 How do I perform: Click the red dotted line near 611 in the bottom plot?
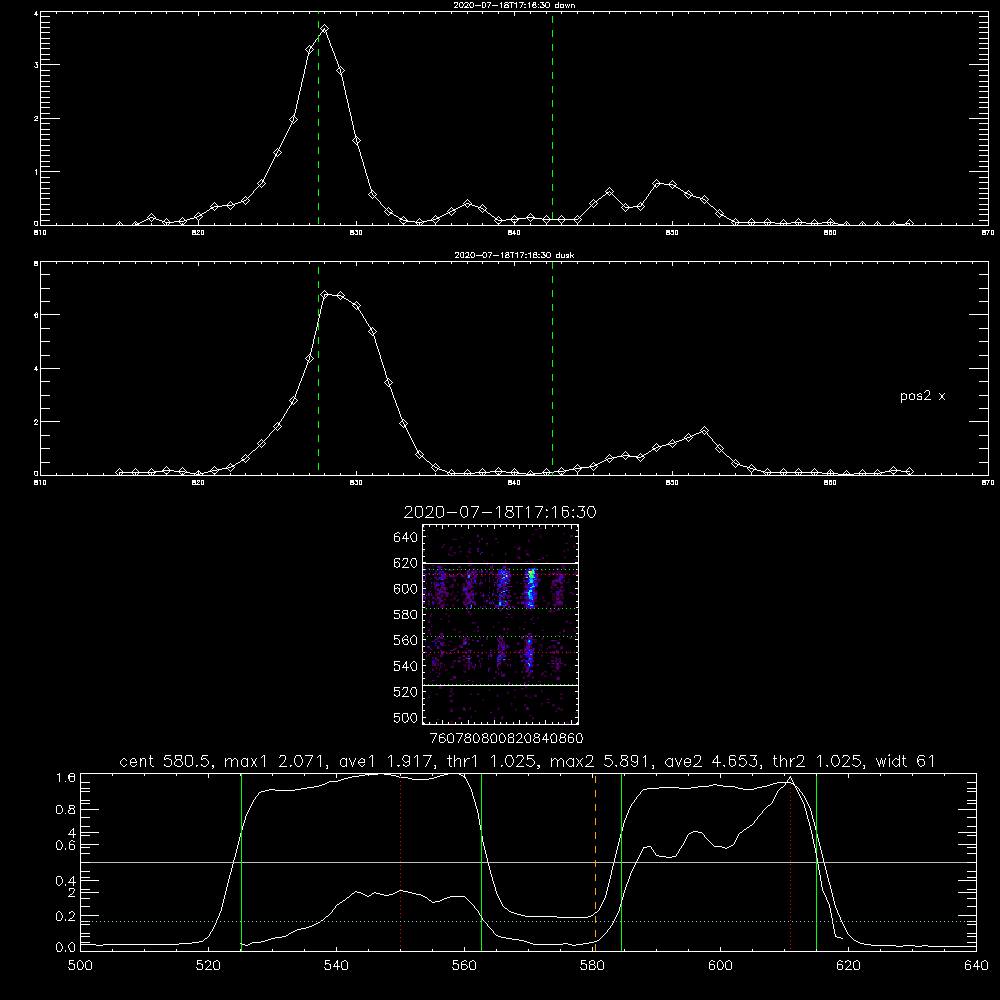click(x=791, y=861)
